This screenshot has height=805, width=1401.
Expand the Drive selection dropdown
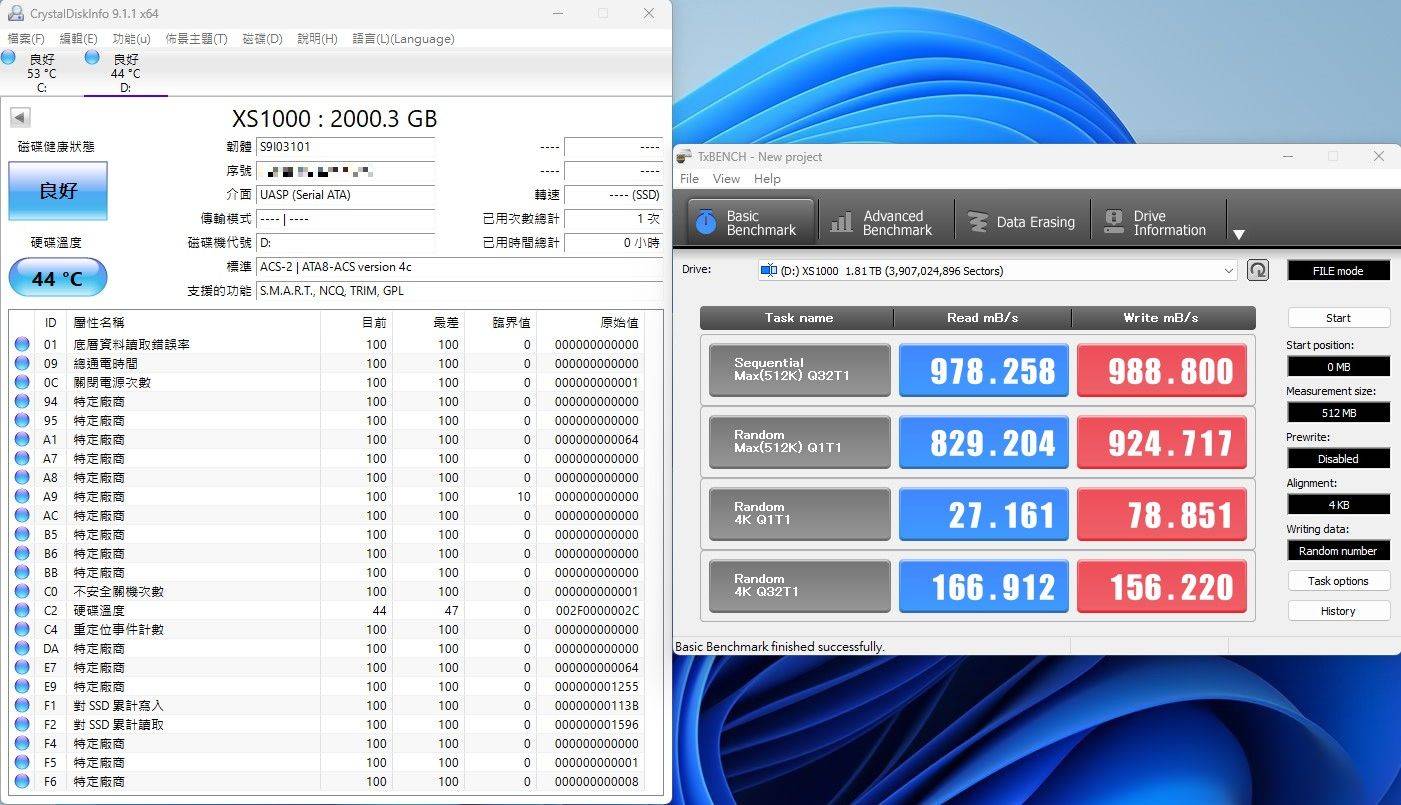point(1229,271)
